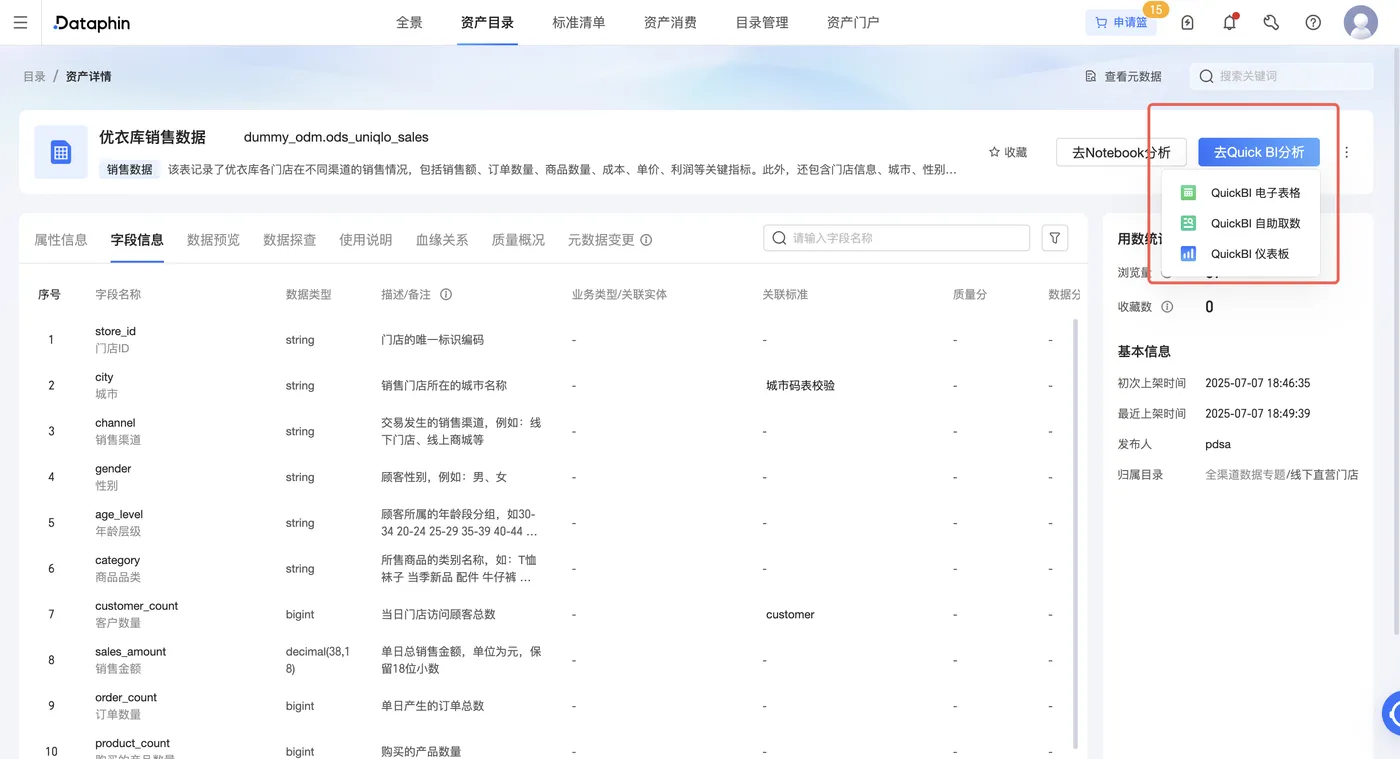Click the table name dummy_odm.ods_uniqlo_sales
The image size is (1400, 759).
[336, 137]
